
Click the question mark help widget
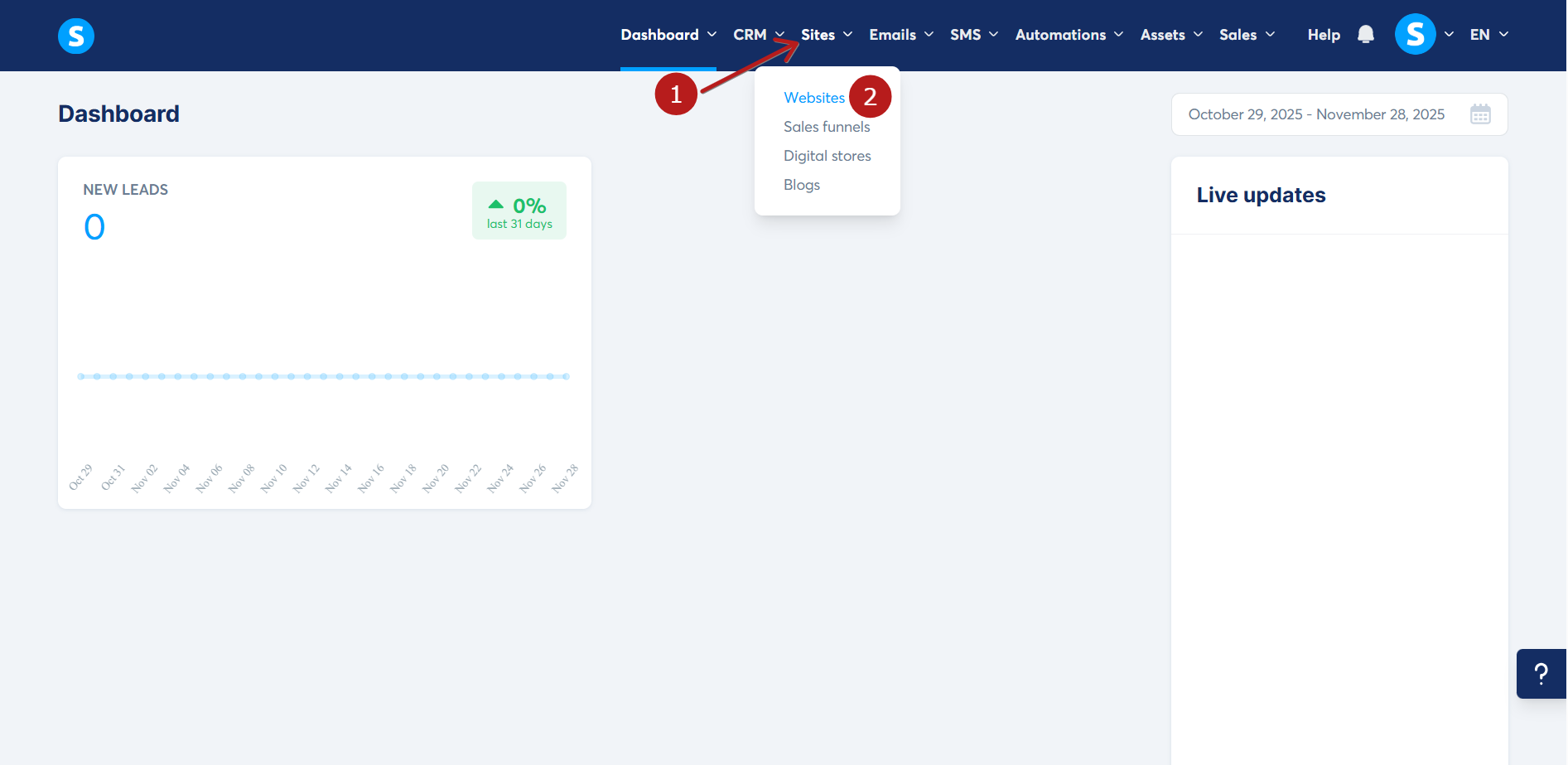(1541, 673)
